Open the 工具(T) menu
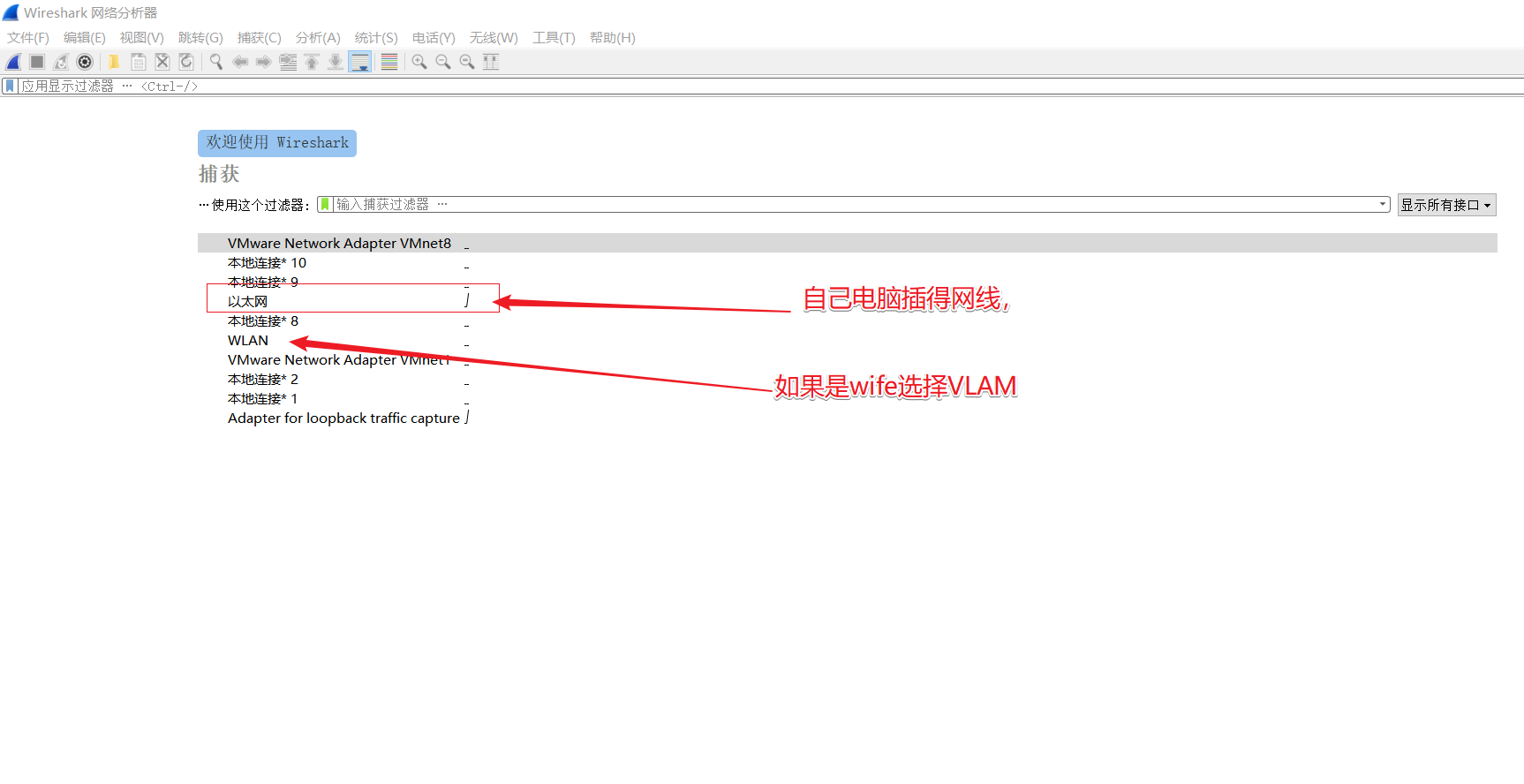 [x=554, y=37]
